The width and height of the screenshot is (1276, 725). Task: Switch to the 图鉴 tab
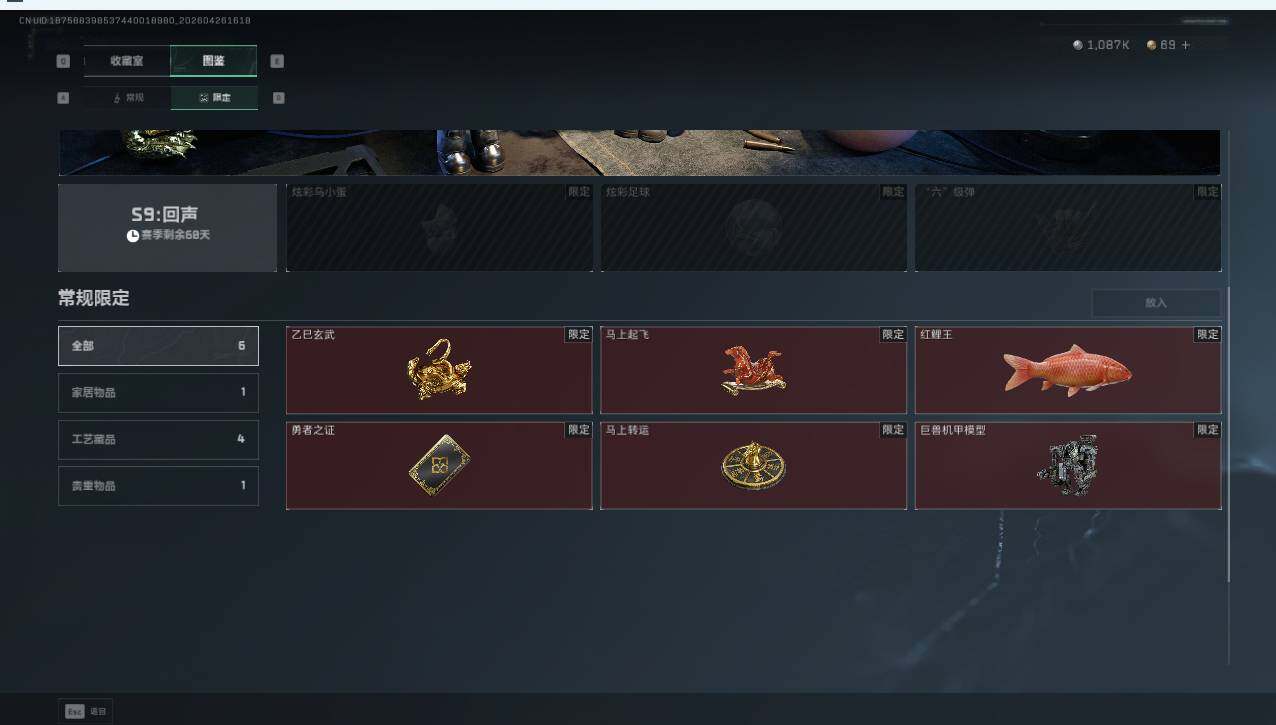214,61
